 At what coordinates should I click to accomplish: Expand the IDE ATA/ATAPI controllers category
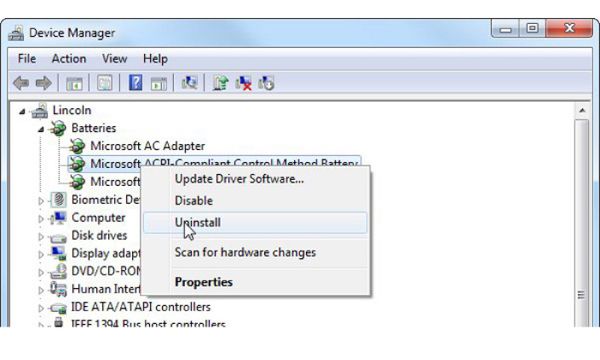coord(41,308)
